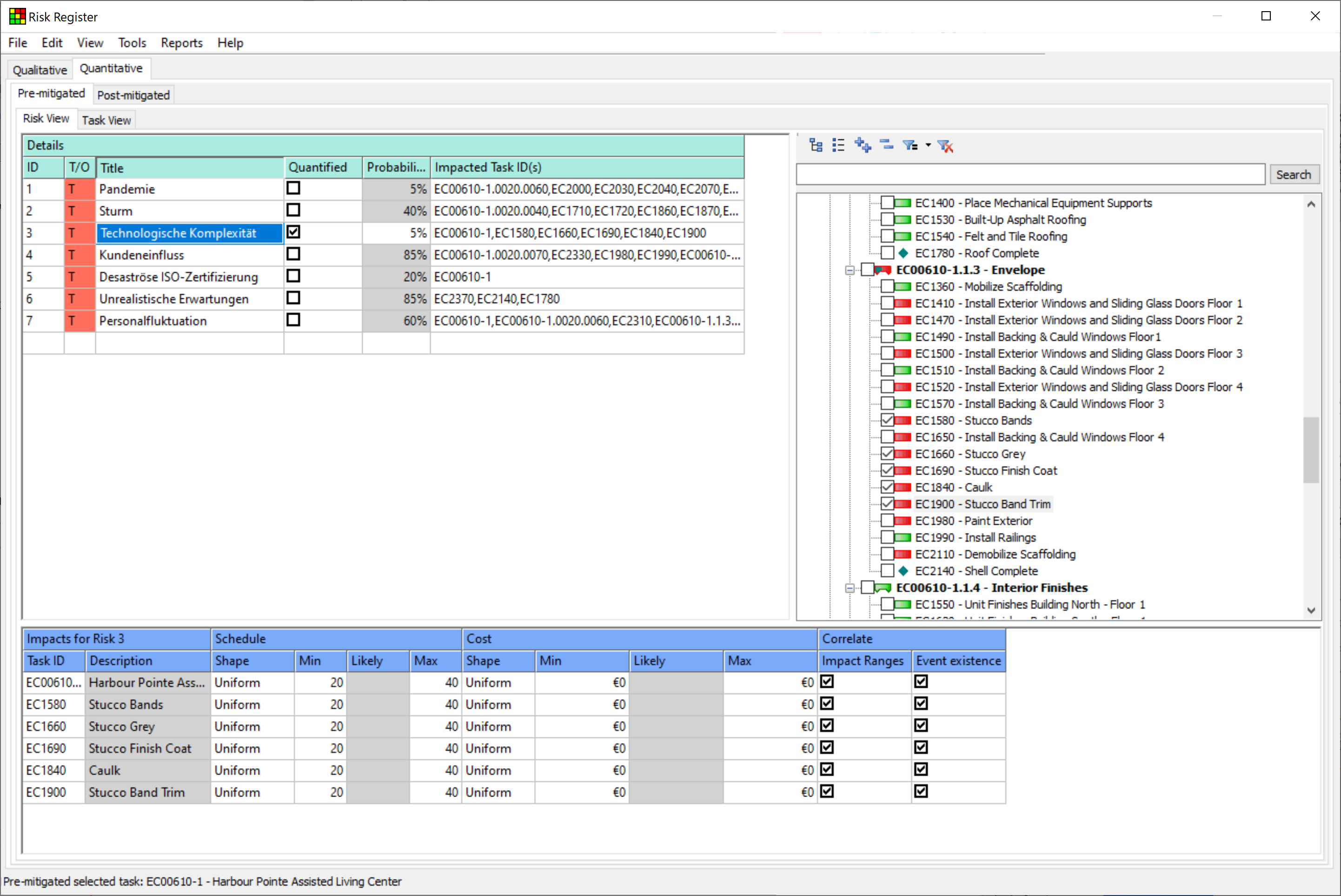Click the Search button
The height and width of the screenshot is (896, 1341).
(x=1294, y=175)
